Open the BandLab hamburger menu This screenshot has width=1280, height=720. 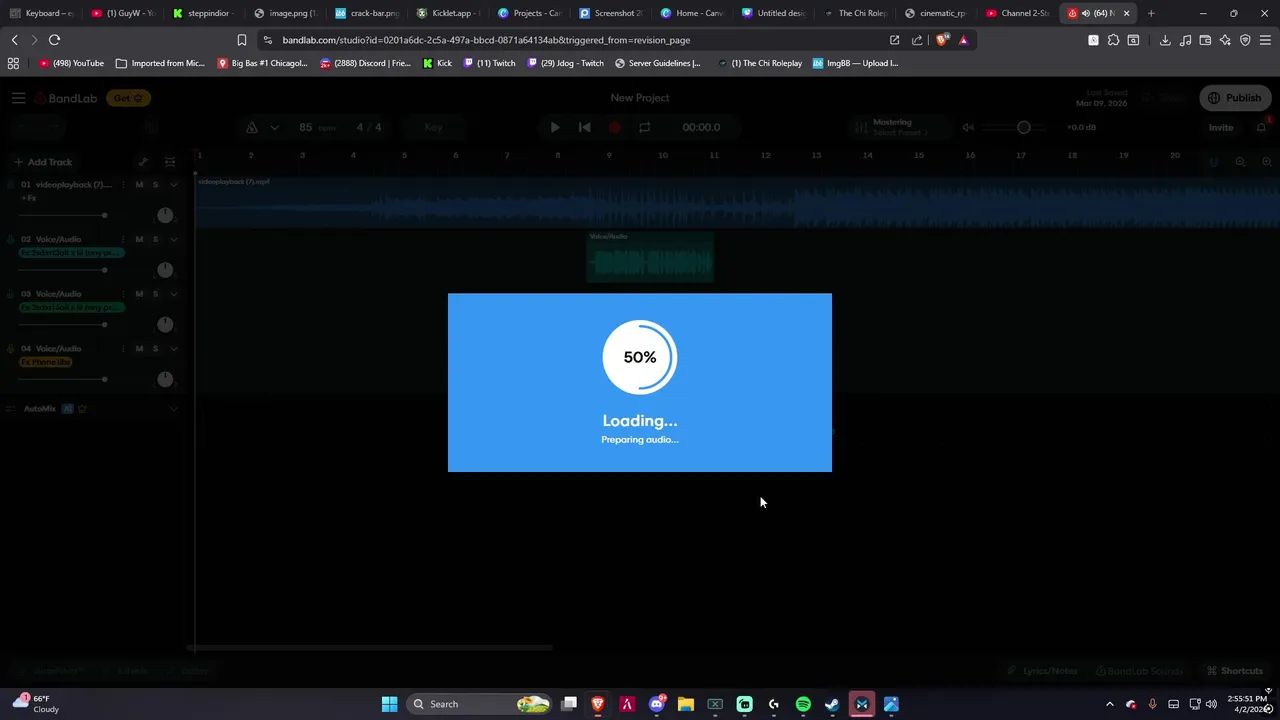[18, 98]
